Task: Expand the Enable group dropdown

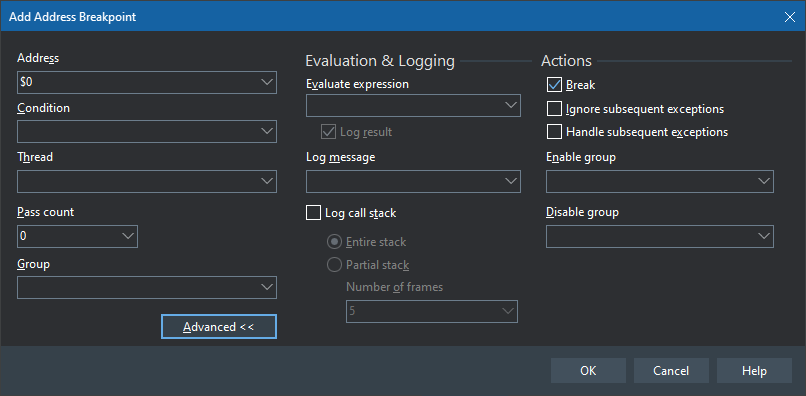Action: point(763,181)
